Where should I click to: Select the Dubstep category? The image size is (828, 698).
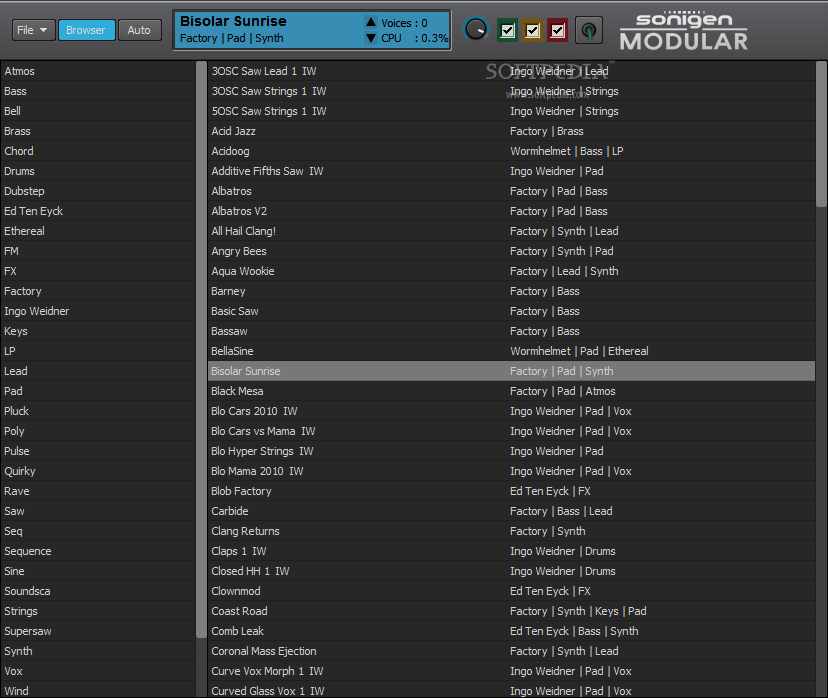98,191
